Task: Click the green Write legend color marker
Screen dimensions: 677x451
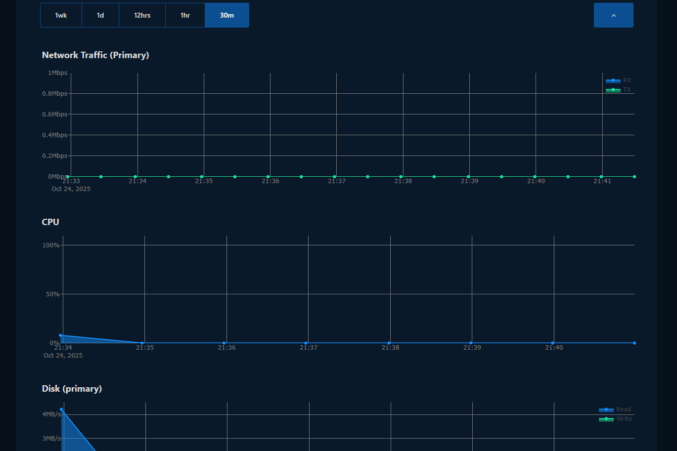Action: [x=606, y=419]
